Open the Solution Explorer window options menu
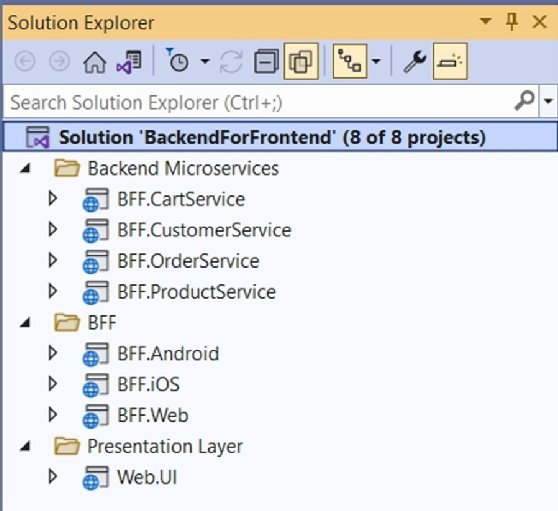The width and height of the screenshot is (558, 511). [x=485, y=21]
